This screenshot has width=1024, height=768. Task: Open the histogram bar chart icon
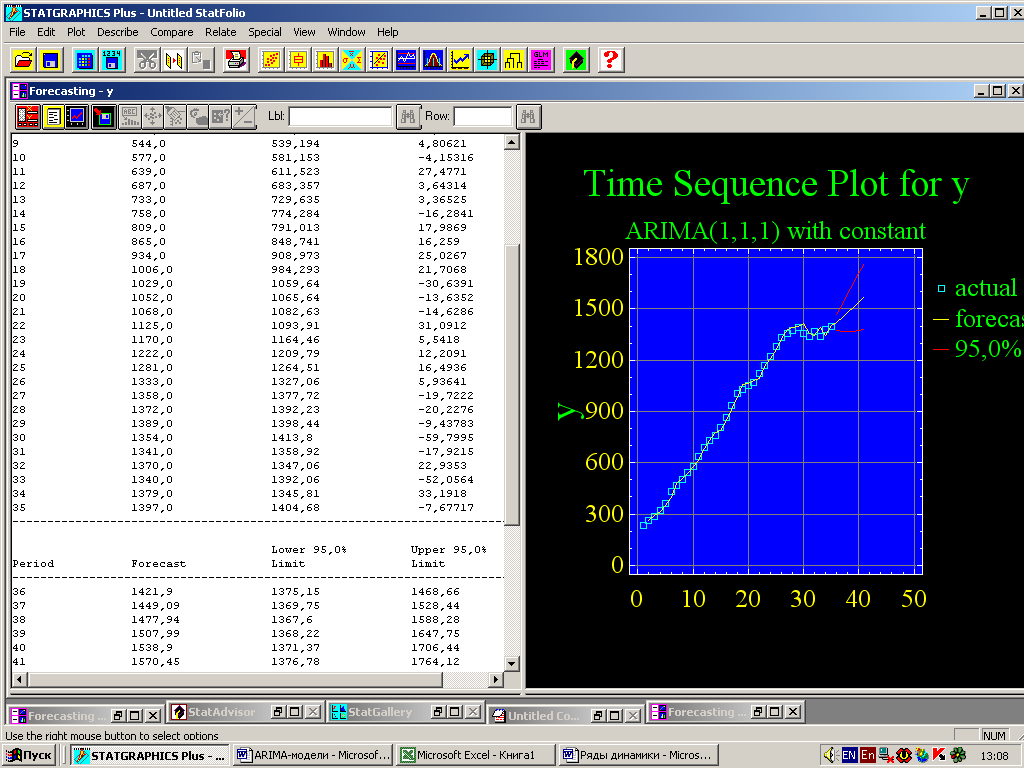click(x=325, y=60)
